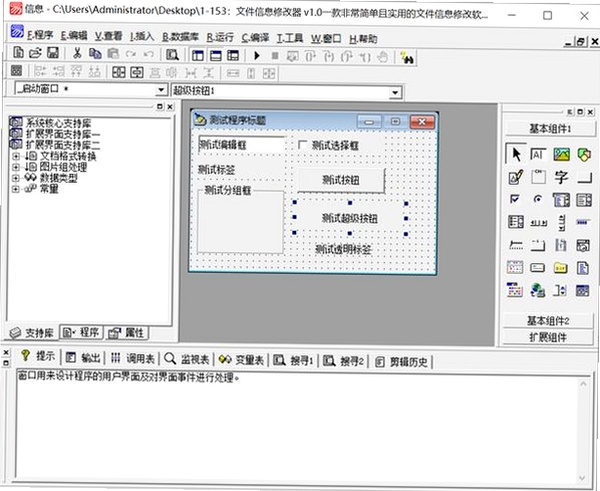This screenshot has height=491, width=600.
Task: Select the arrow pointer tool in component box
Action: coord(516,155)
